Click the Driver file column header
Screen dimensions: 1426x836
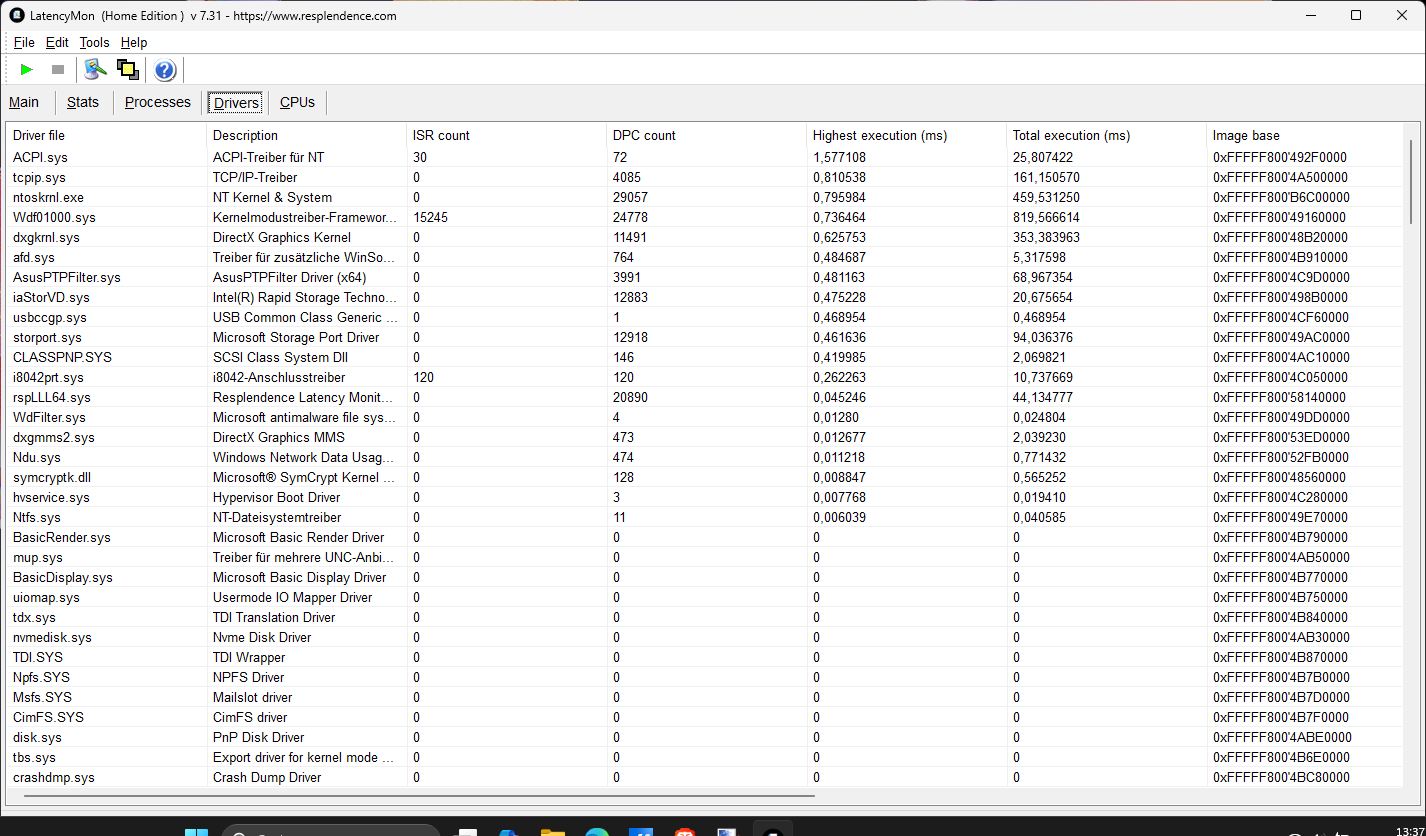click(39, 135)
